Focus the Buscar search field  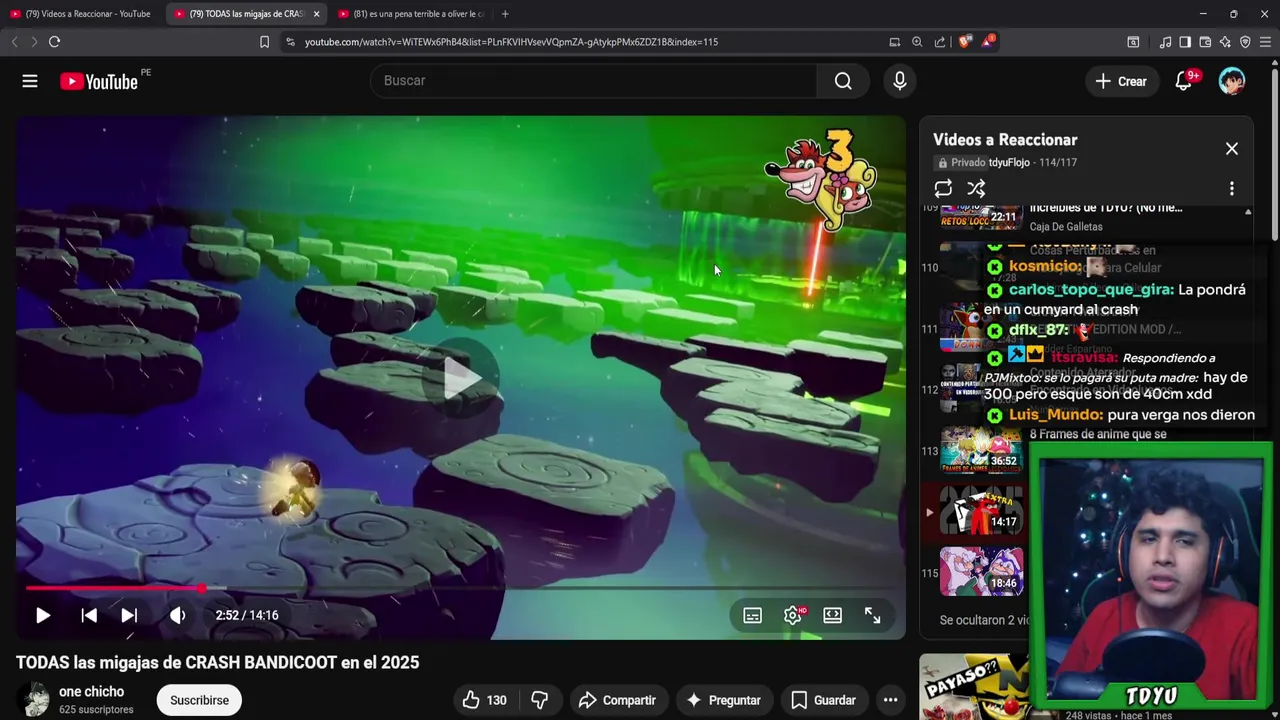[593, 81]
